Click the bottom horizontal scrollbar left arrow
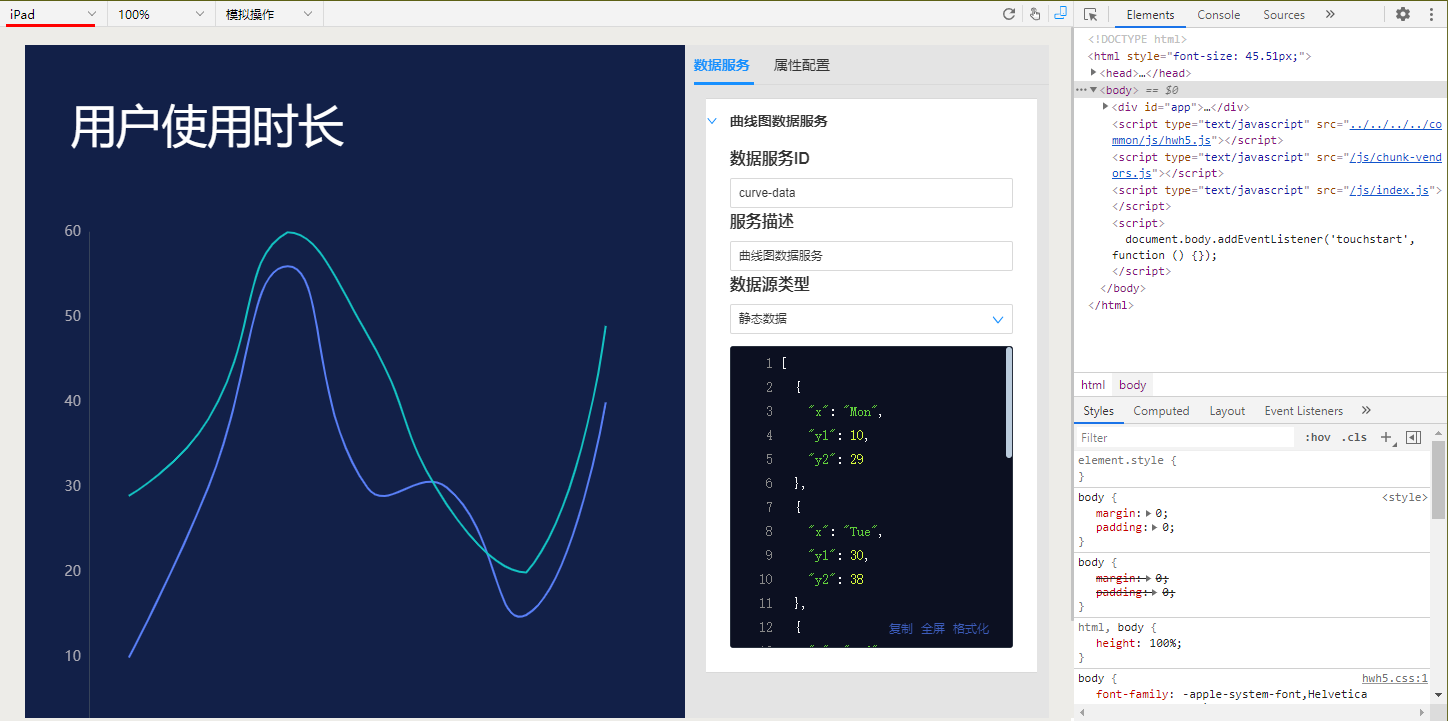 click(1080, 711)
